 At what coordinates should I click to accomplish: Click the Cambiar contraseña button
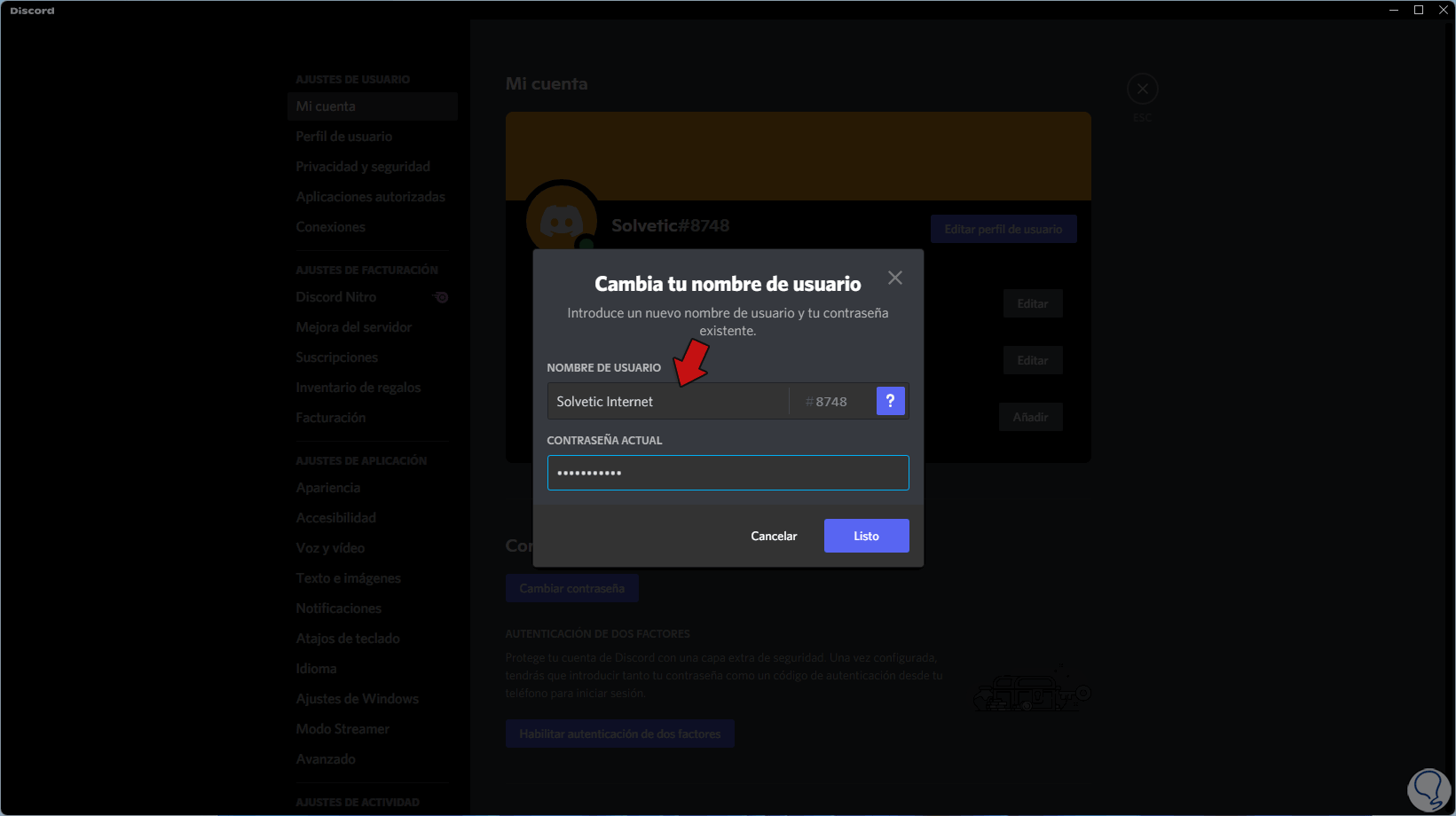click(572, 588)
